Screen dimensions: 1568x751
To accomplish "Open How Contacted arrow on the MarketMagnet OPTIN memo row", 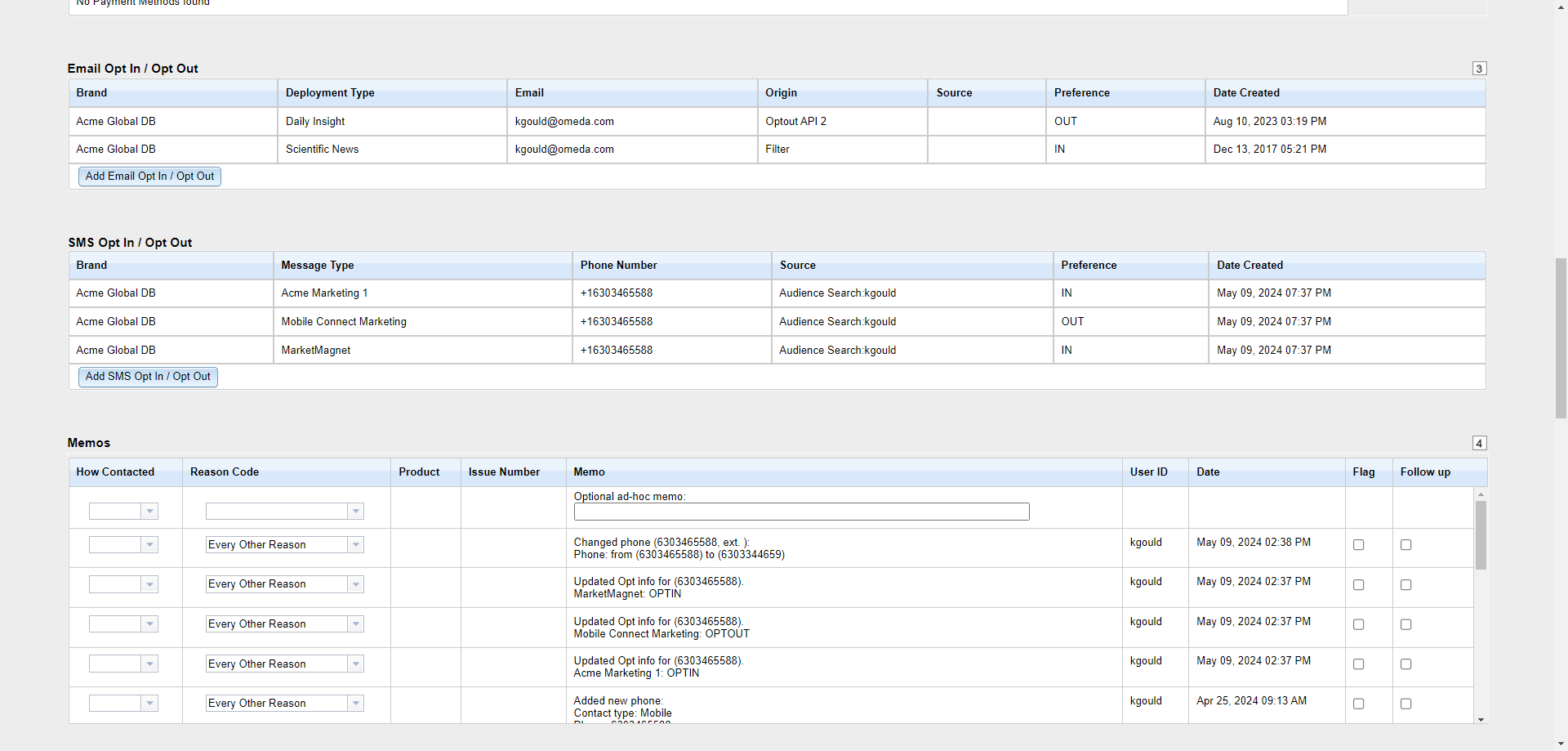I will 149,584.
